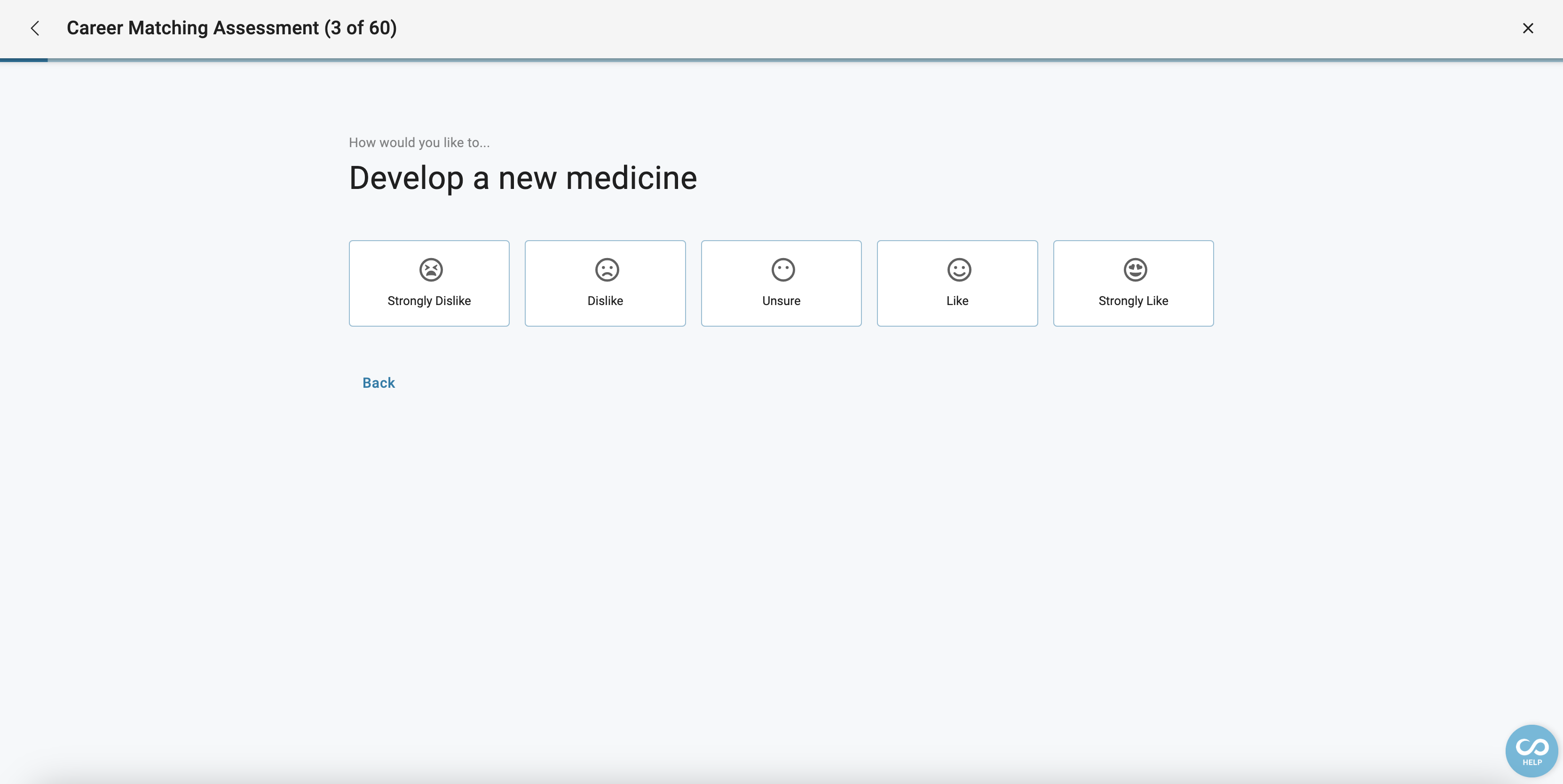Select the Strongly Dislike answer card
1563x784 pixels.
[429, 283]
